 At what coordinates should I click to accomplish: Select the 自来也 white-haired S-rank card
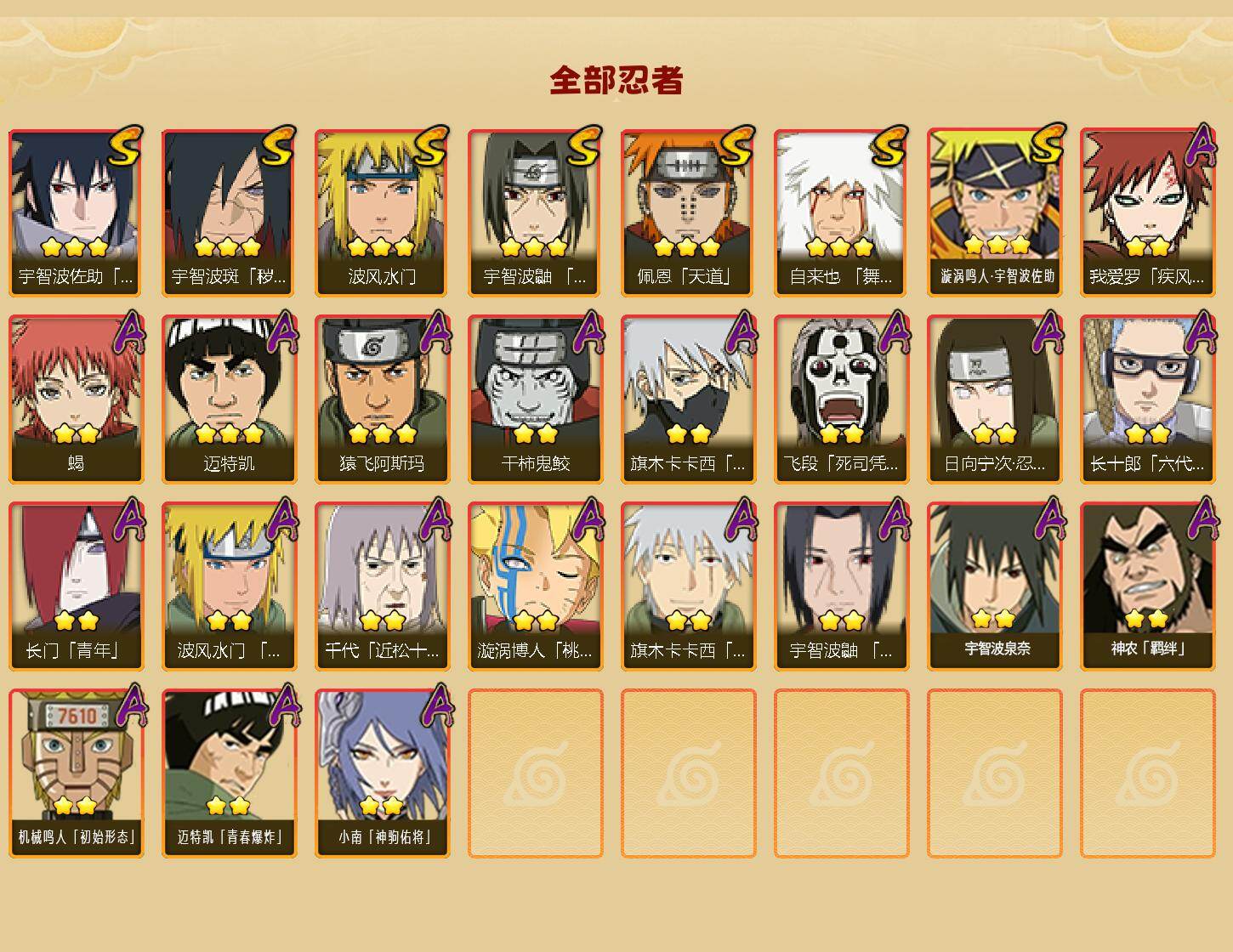[x=841, y=212]
